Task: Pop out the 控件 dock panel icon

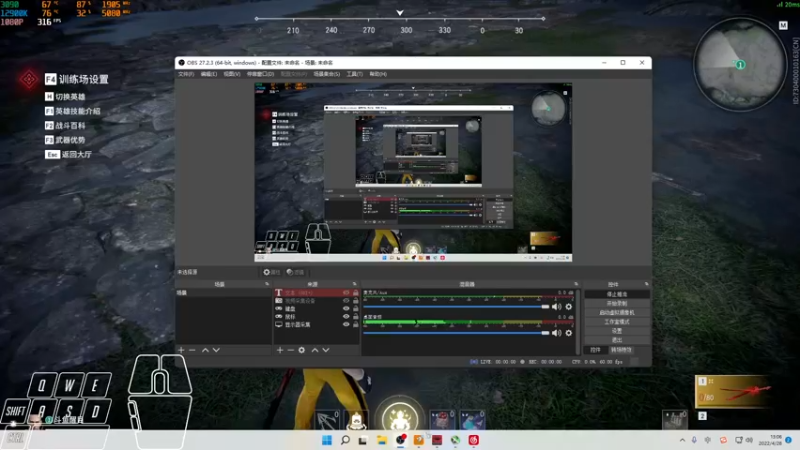Action: tap(646, 284)
